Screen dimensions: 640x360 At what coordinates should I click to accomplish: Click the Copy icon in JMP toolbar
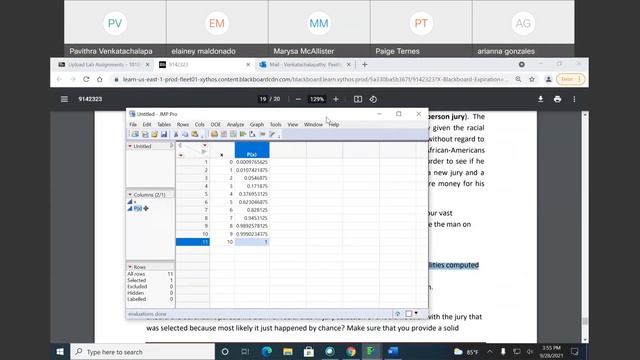185,134
